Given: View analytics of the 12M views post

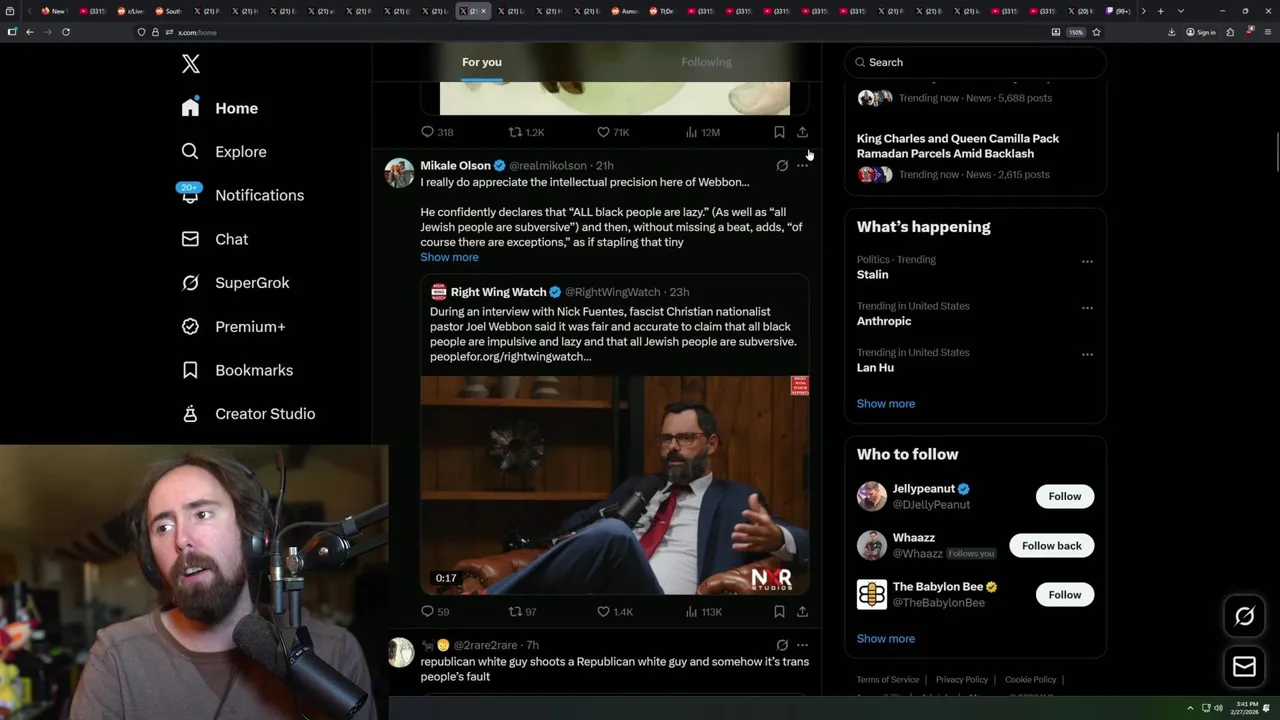Looking at the screenshot, I should [x=702, y=132].
